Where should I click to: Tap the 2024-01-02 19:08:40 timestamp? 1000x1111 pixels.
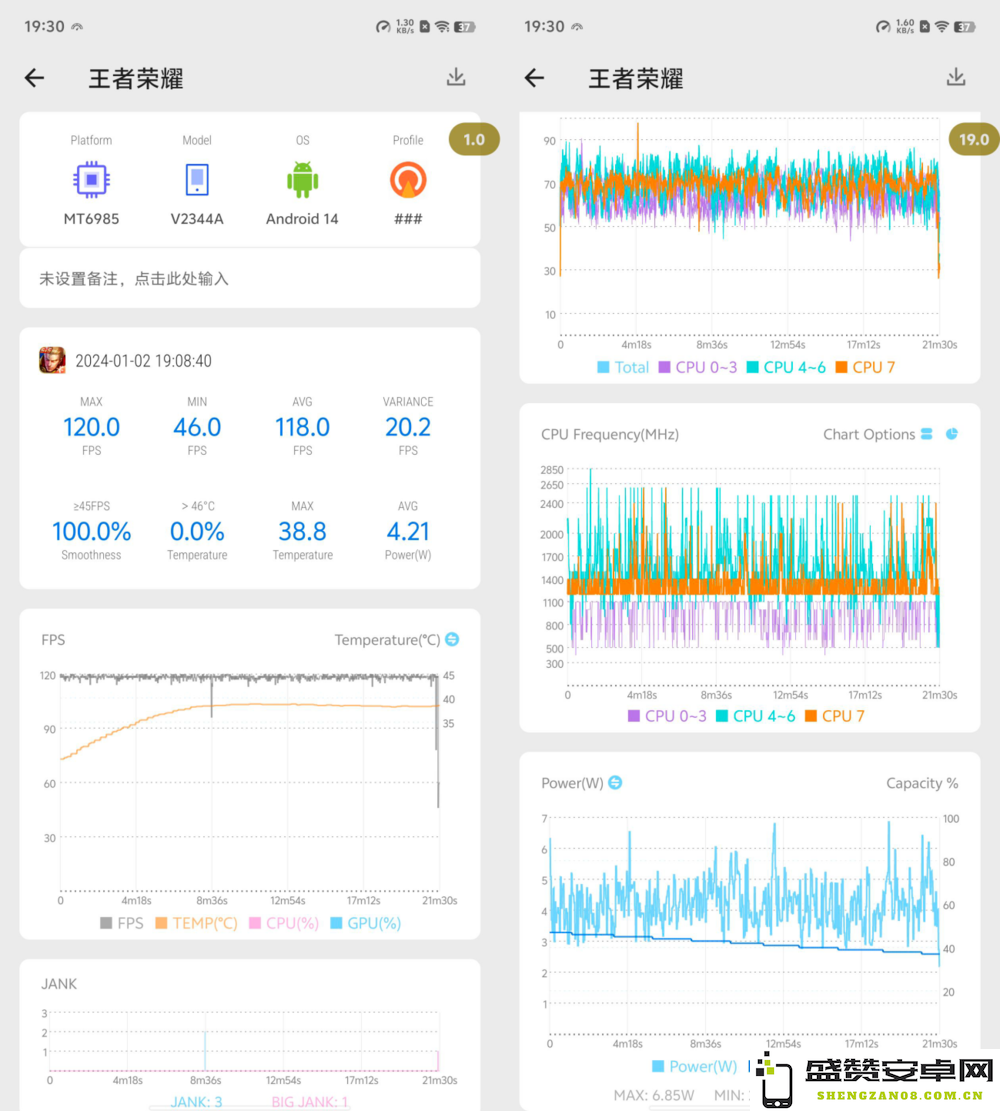143,361
